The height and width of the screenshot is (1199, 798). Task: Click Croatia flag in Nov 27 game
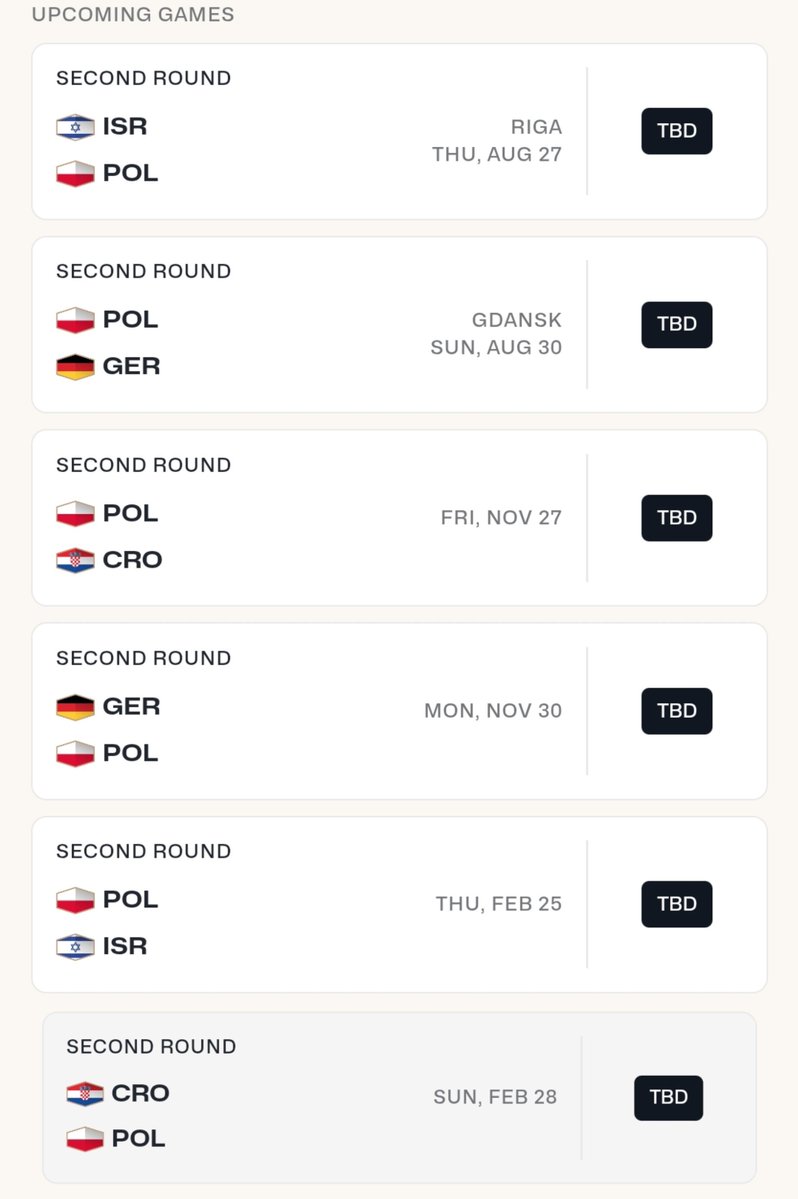75,561
